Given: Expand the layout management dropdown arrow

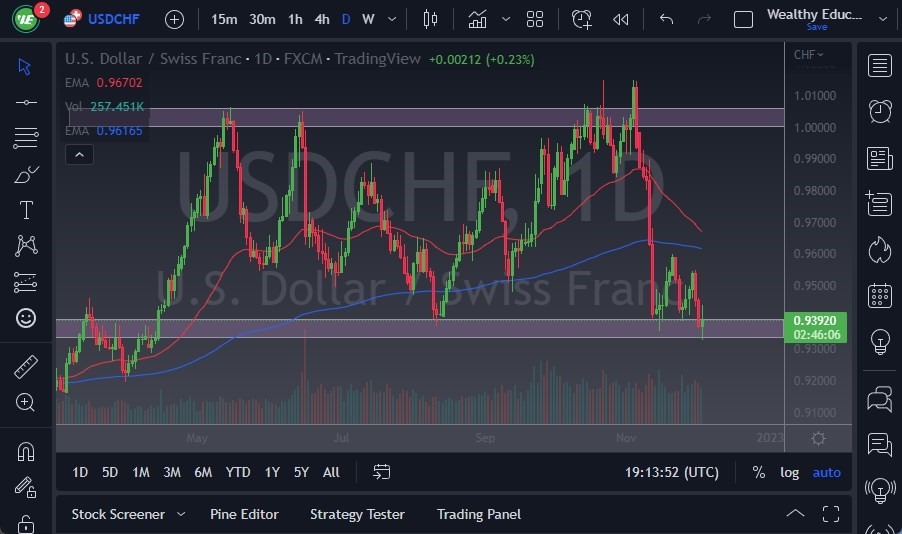Looking at the screenshot, I should point(882,20).
